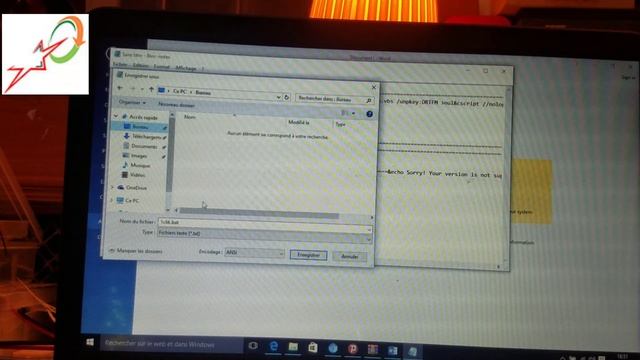Open Task View on the taskbar
The width and height of the screenshot is (640, 360).
[253, 346]
